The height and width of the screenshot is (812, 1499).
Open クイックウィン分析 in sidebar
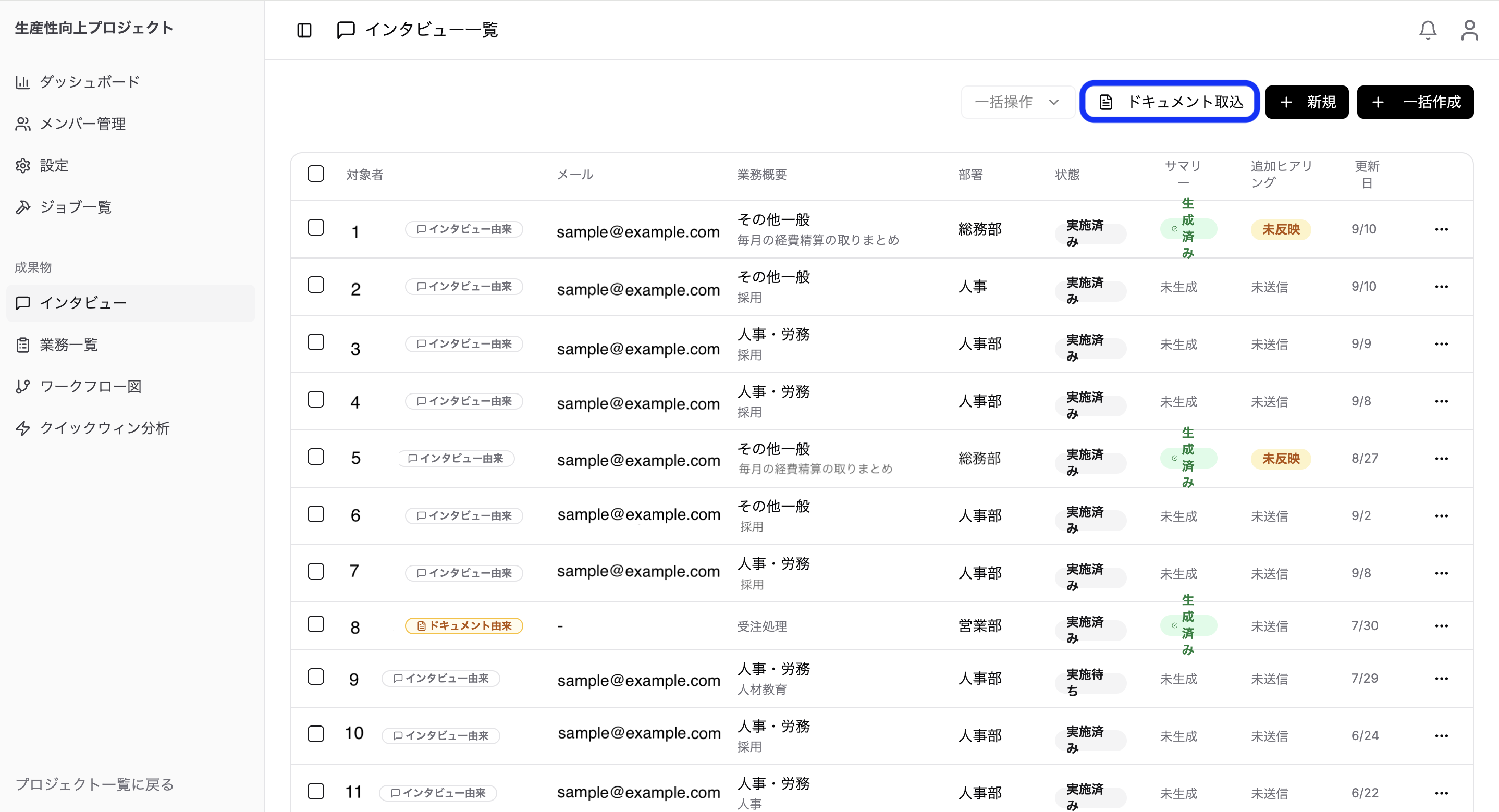(93, 428)
